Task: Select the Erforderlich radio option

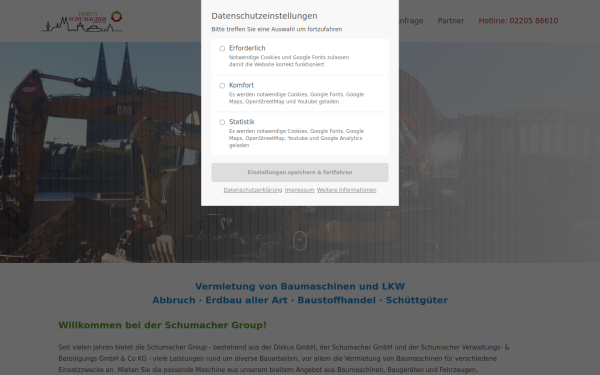Action: 222,49
